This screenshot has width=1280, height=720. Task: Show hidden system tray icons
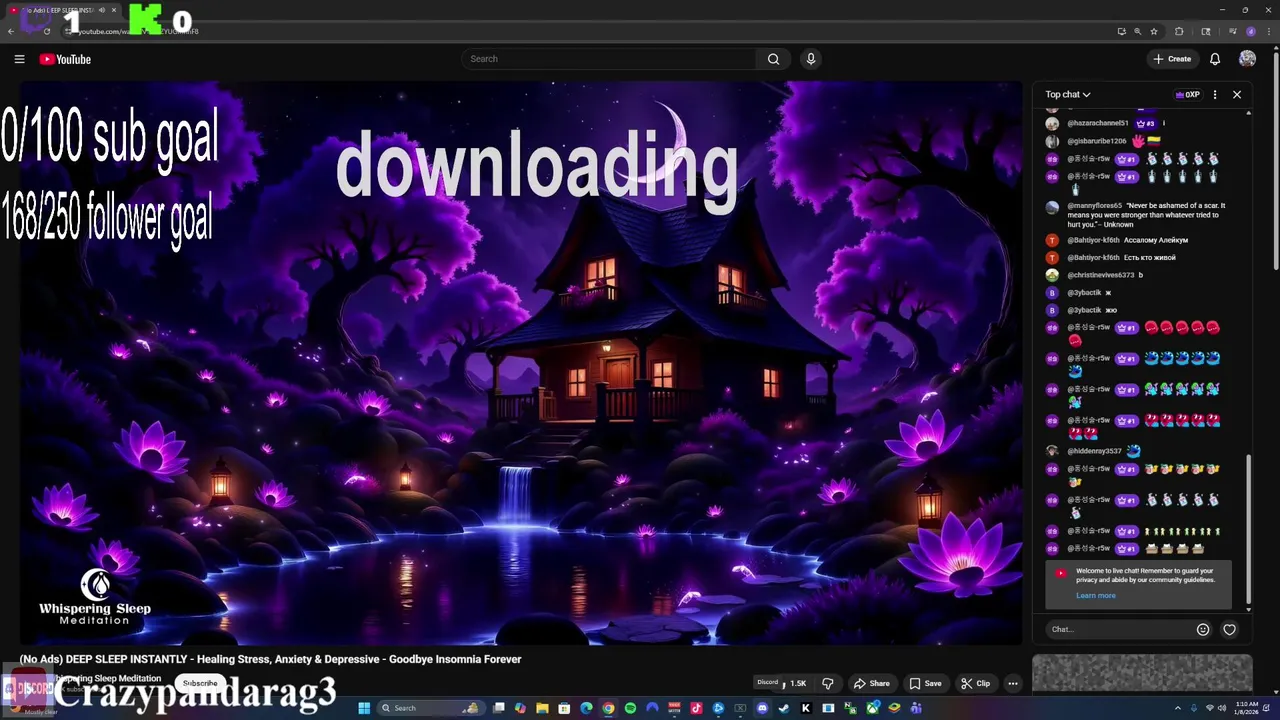[x=1178, y=708]
